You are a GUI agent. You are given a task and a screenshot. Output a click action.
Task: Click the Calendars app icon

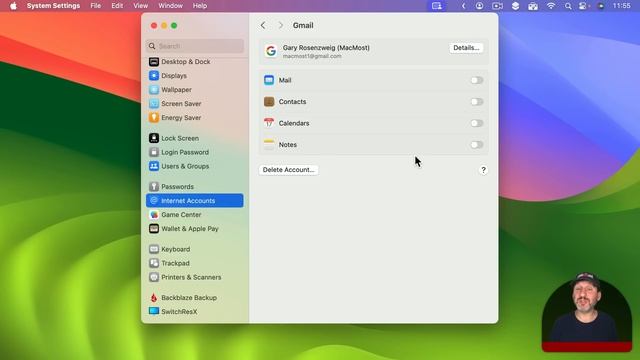coord(269,123)
